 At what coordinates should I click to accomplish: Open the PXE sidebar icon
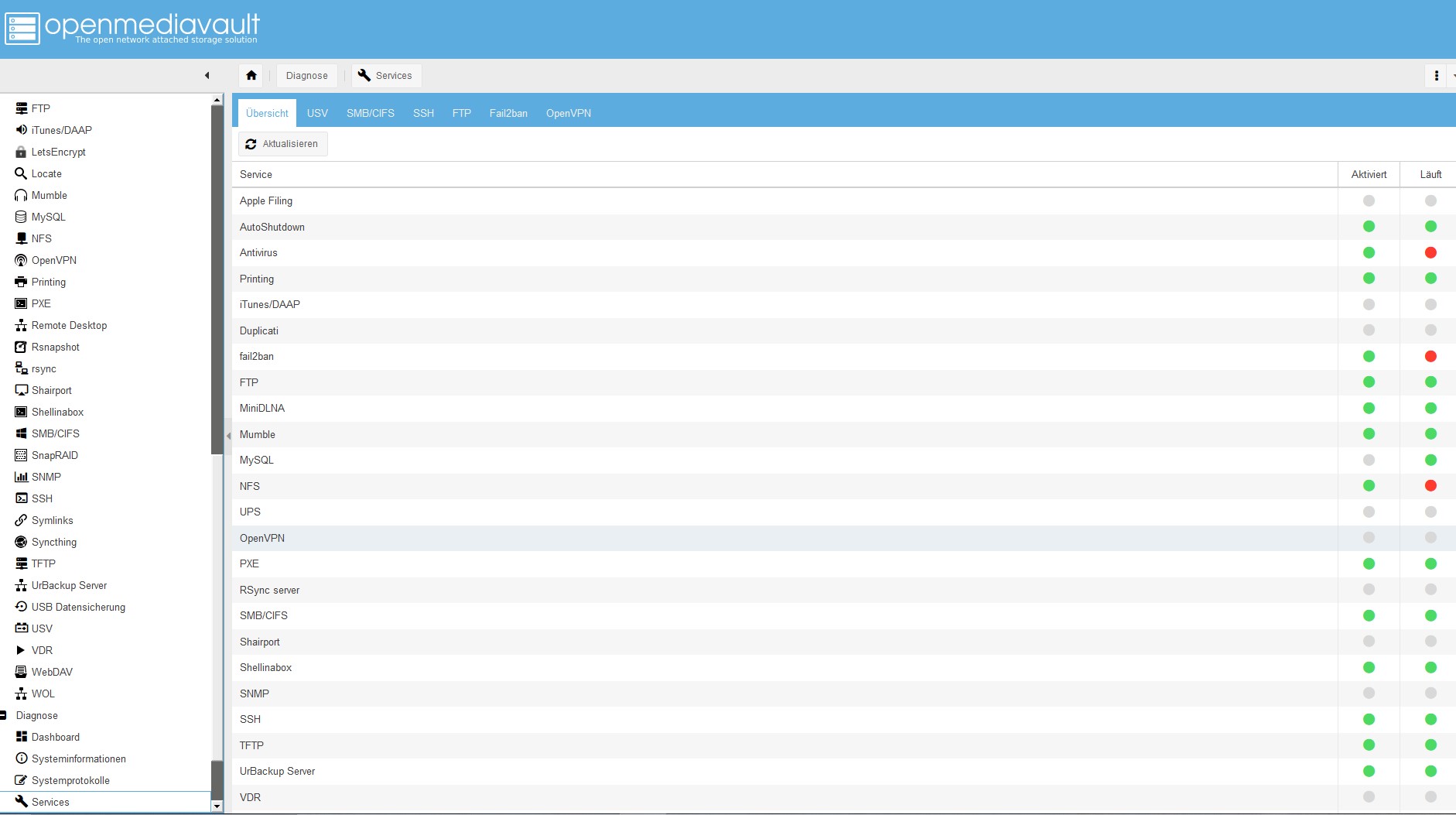coord(22,303)
